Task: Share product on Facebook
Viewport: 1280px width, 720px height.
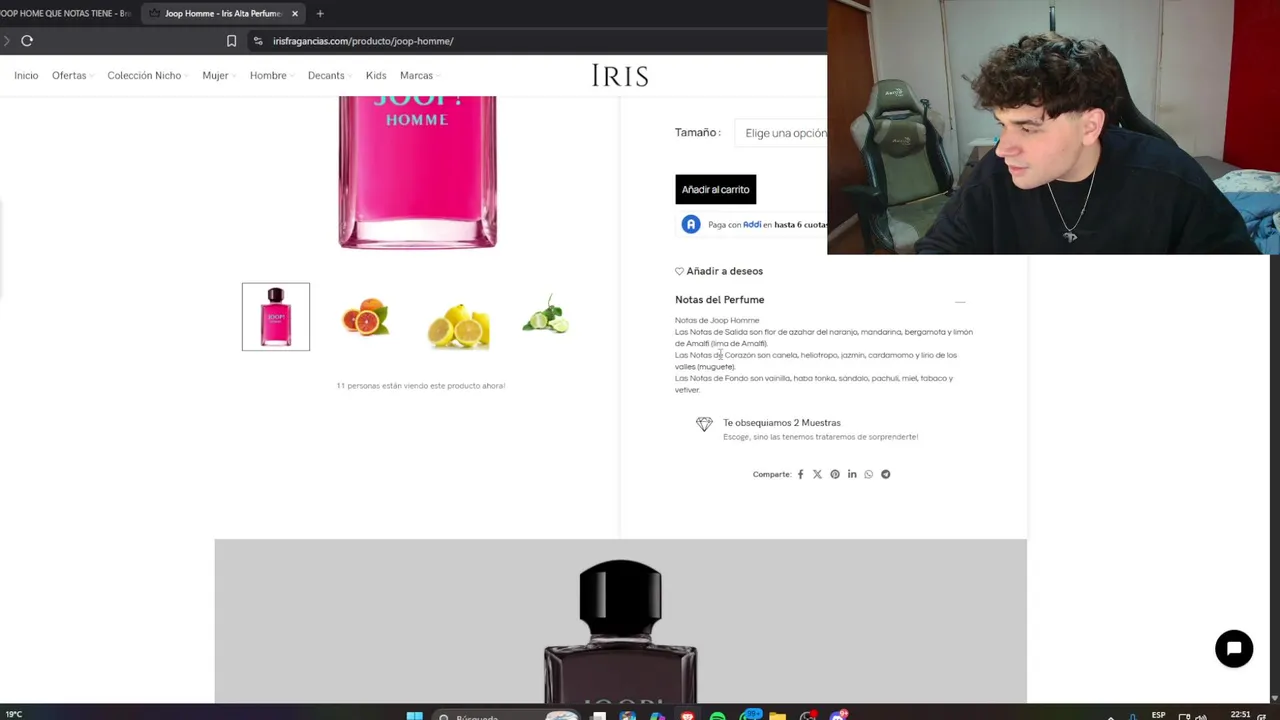Action: click(x=800, y=474)
